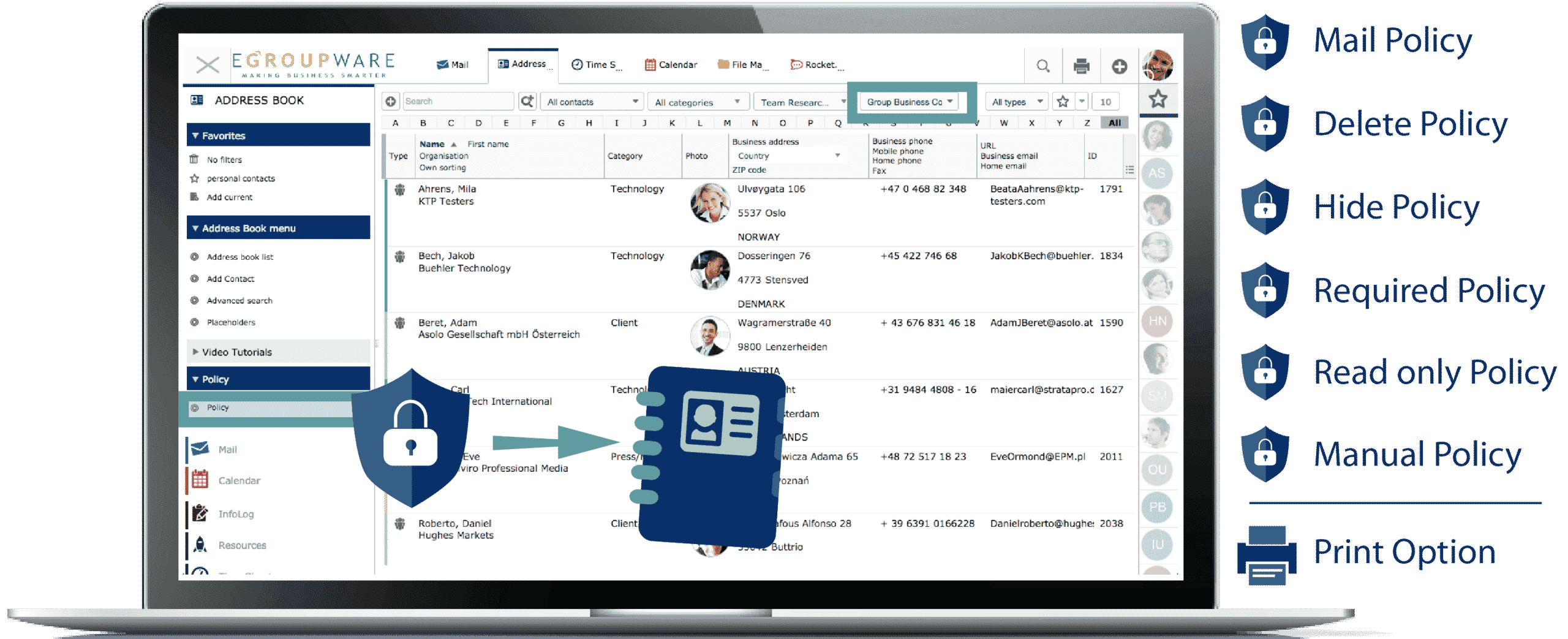Open the arrow dropdown next to star
Viewport: 1568px width, 639px height.
[x=1082, y=102]
